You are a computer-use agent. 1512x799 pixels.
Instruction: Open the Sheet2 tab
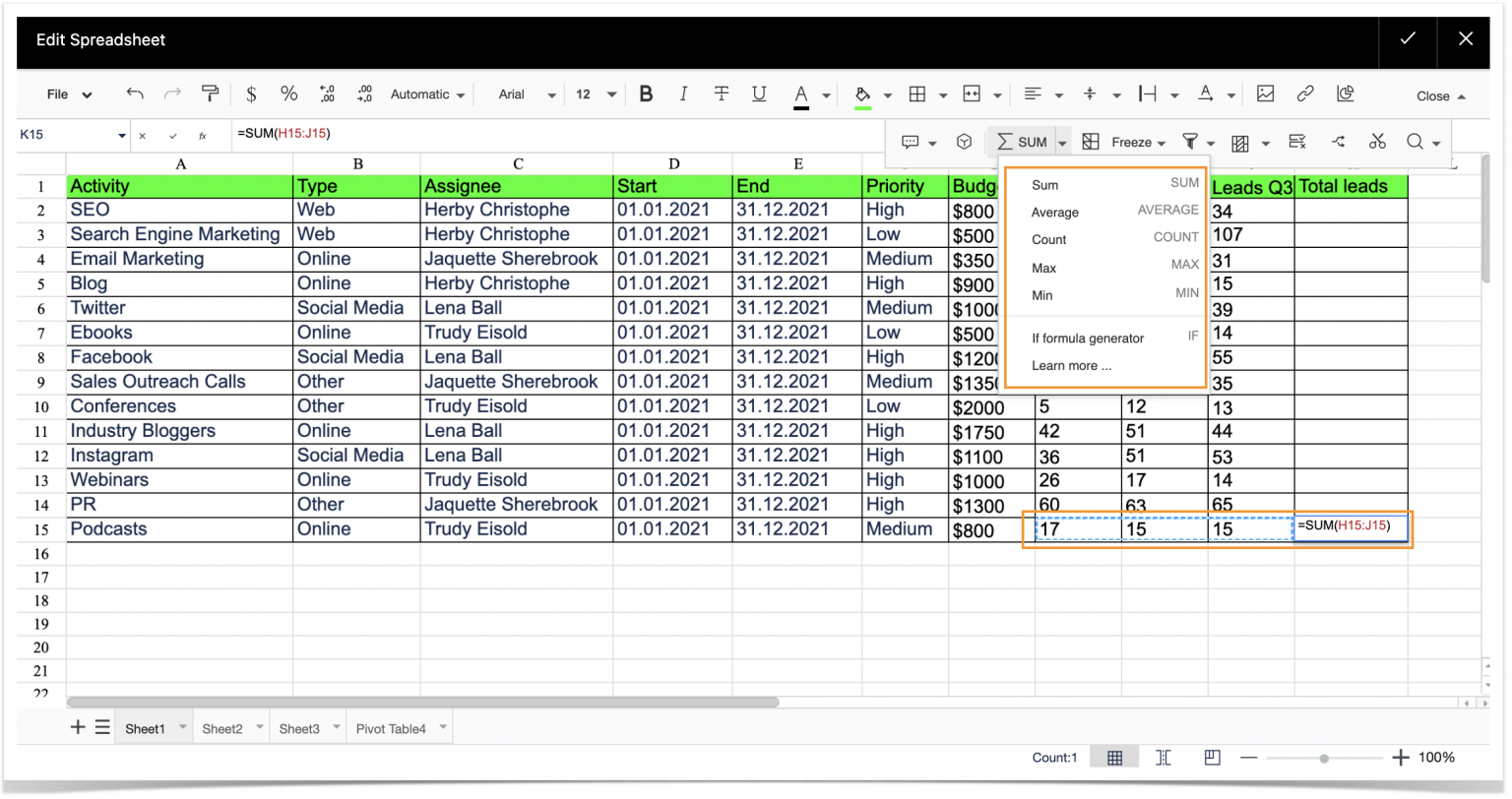pyautogui.click(x=222, y=727)
